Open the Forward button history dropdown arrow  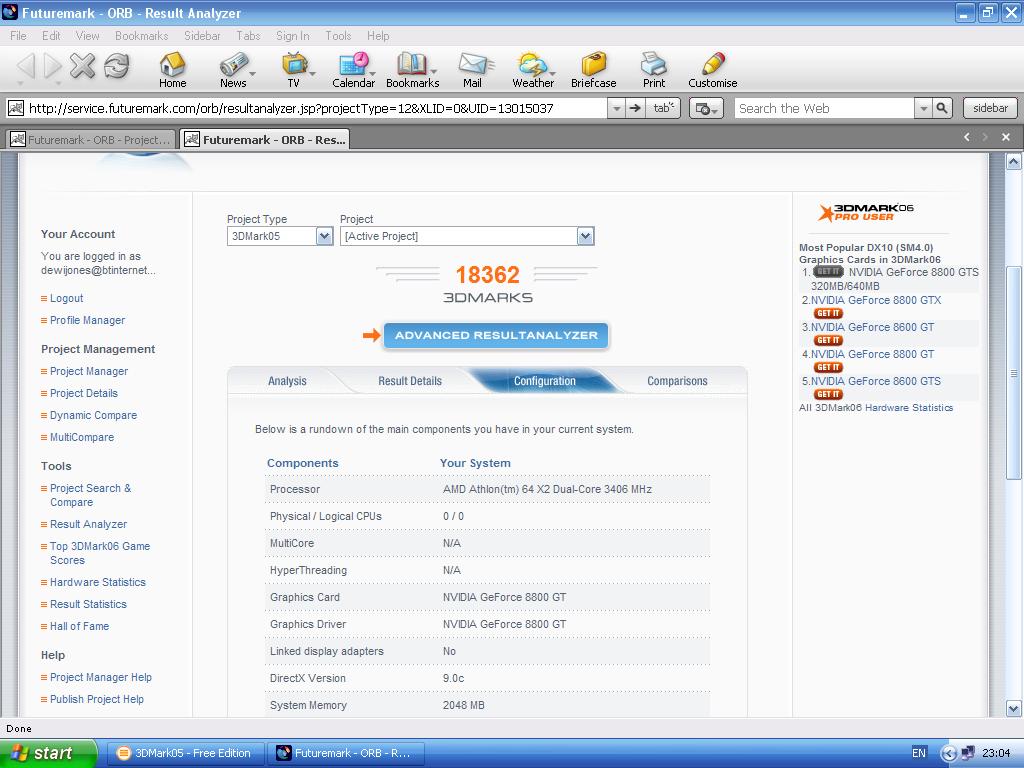[x=57, y=84]
